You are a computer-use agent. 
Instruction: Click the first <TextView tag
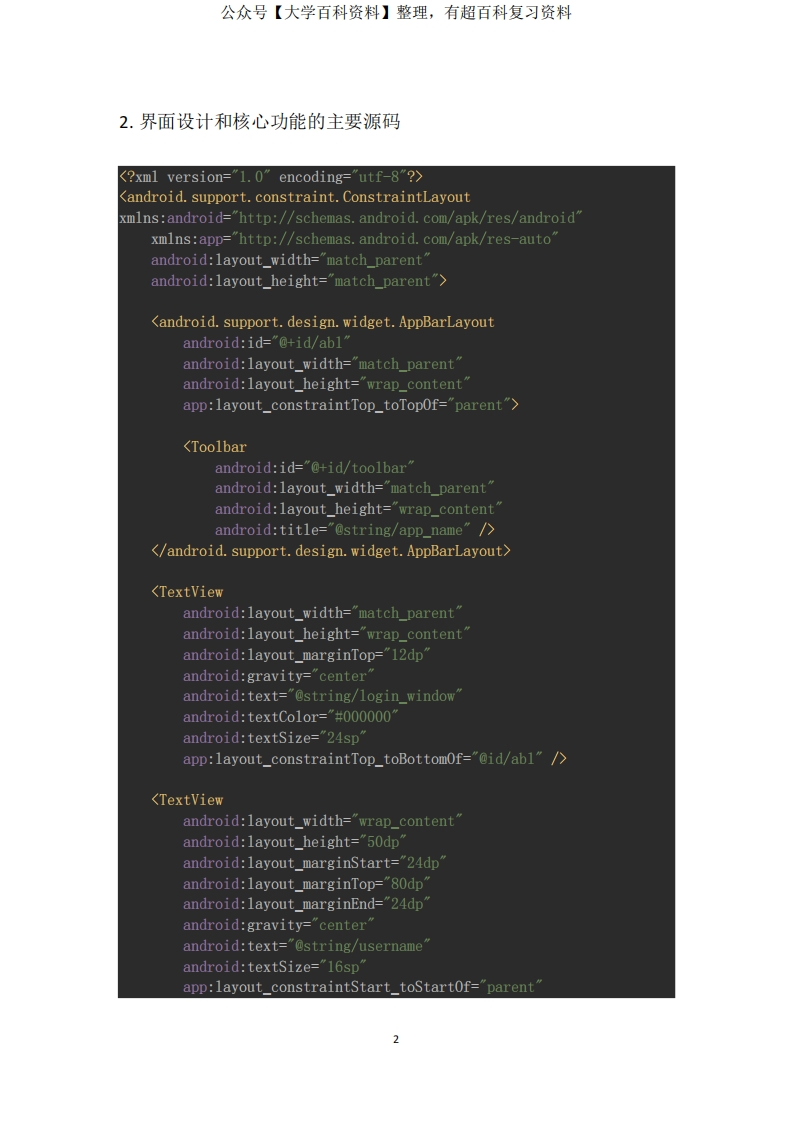coord(187,592)
